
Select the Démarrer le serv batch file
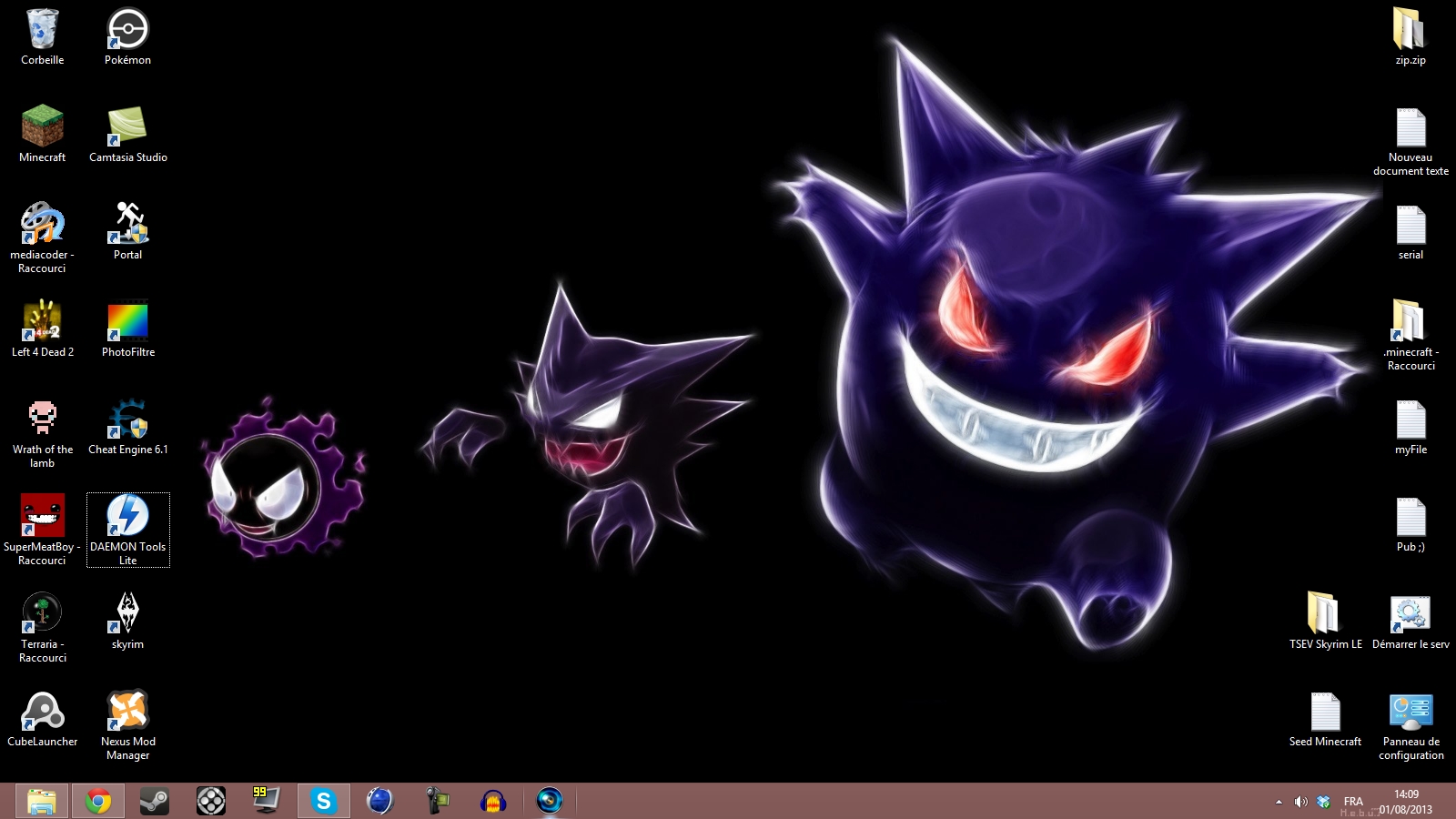tap(1410, 622)
